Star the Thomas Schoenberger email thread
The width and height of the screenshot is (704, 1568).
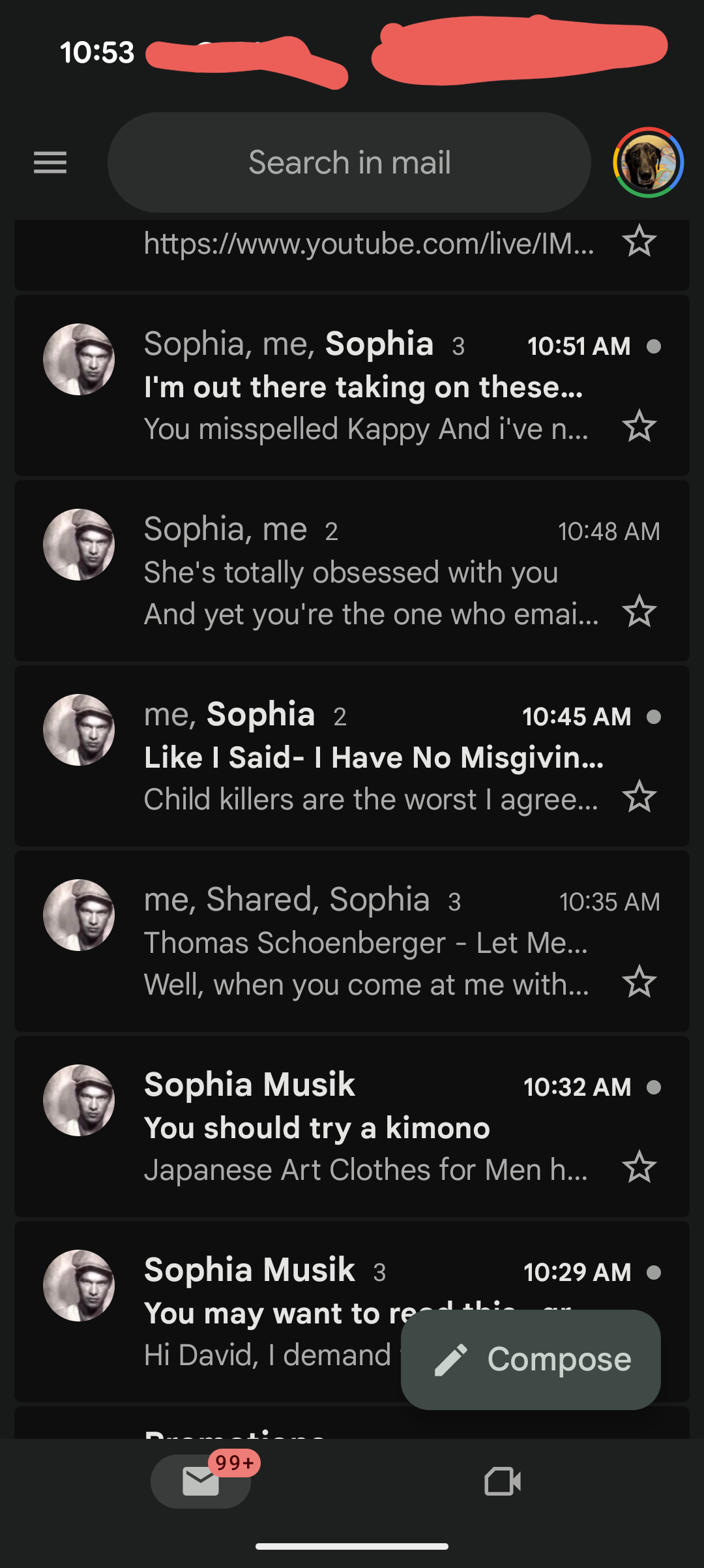pyautogui.click(x=639, y=982)
